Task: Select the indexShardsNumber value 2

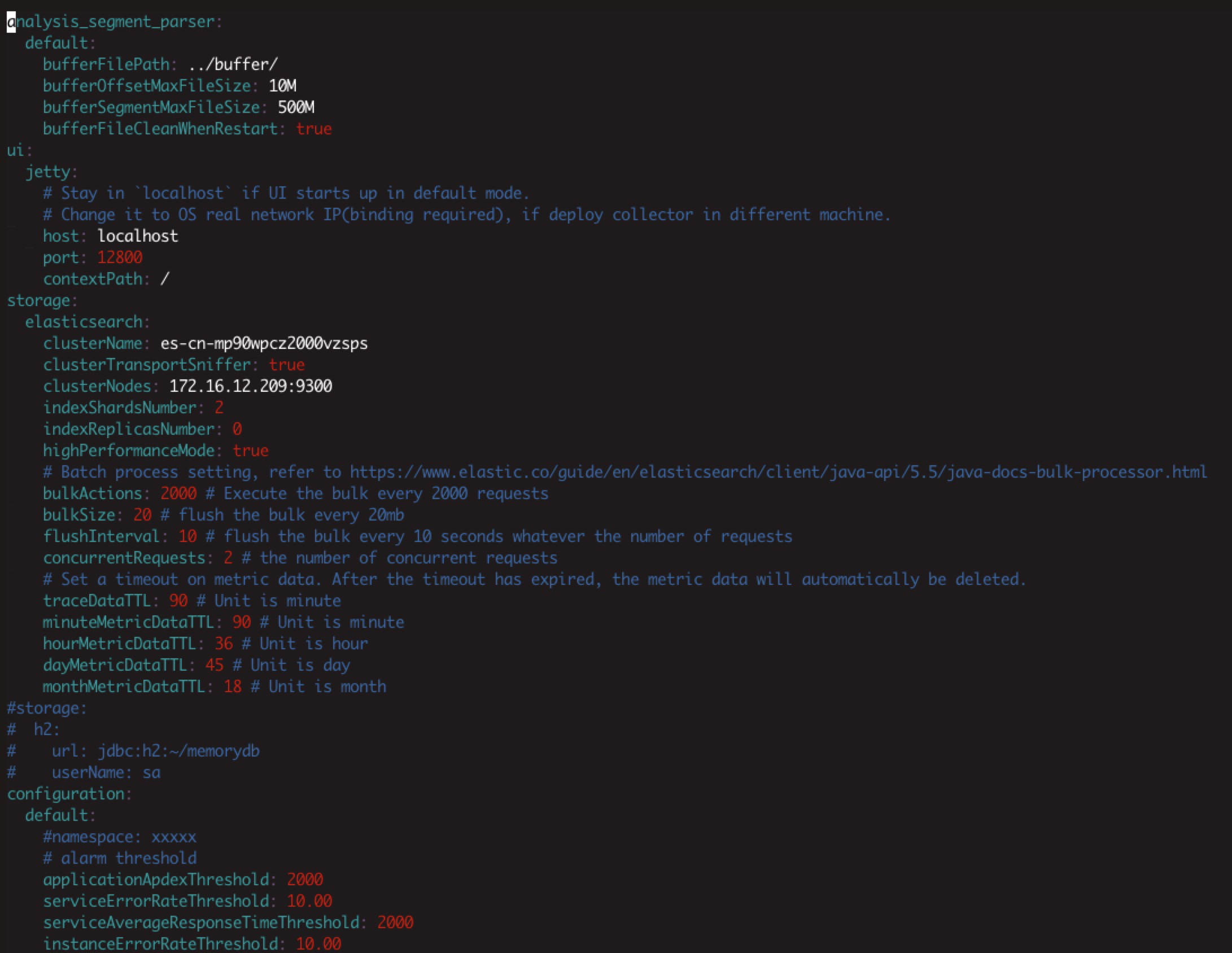Action: pyautogui.click(x=219, y=407)
